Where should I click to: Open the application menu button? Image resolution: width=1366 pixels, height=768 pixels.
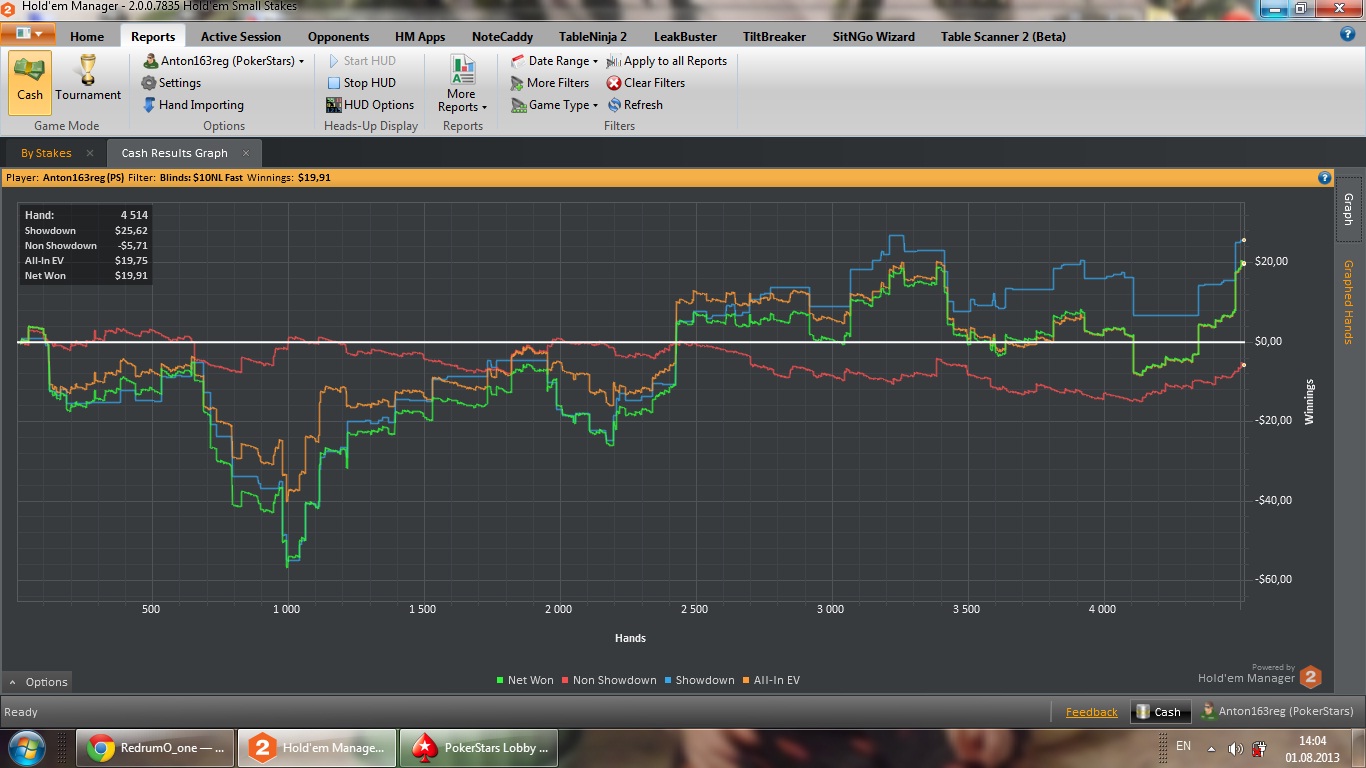click(28, 33)
